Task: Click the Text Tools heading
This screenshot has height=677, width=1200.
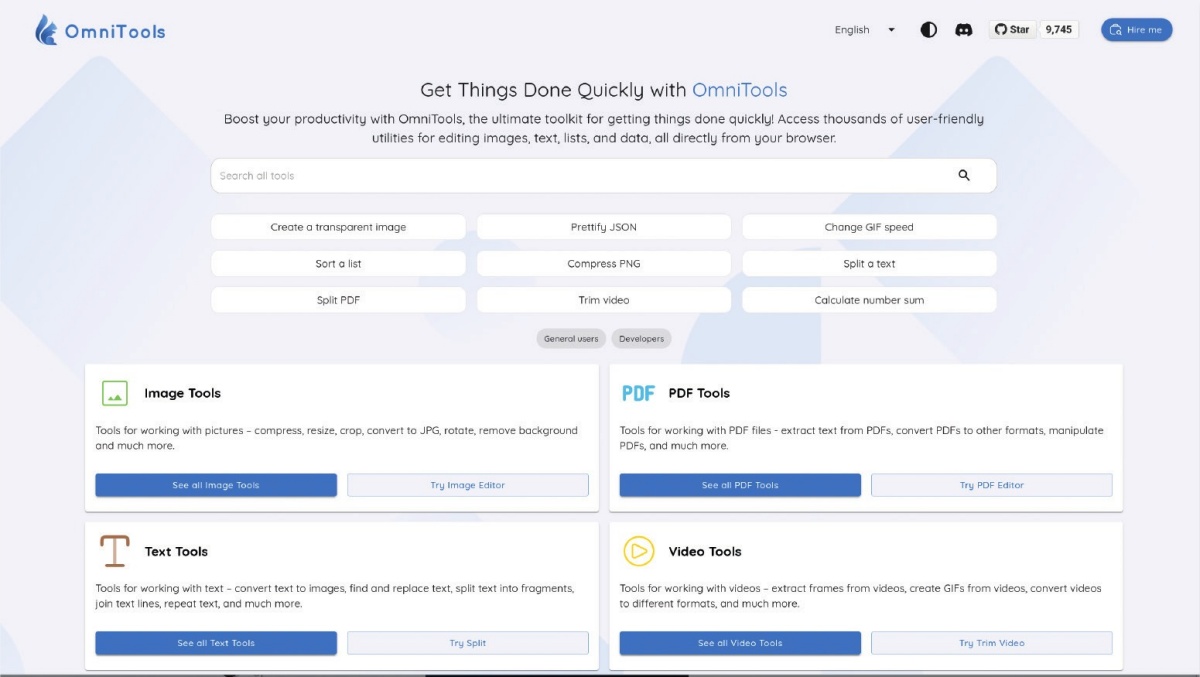Action: [176, 551]
